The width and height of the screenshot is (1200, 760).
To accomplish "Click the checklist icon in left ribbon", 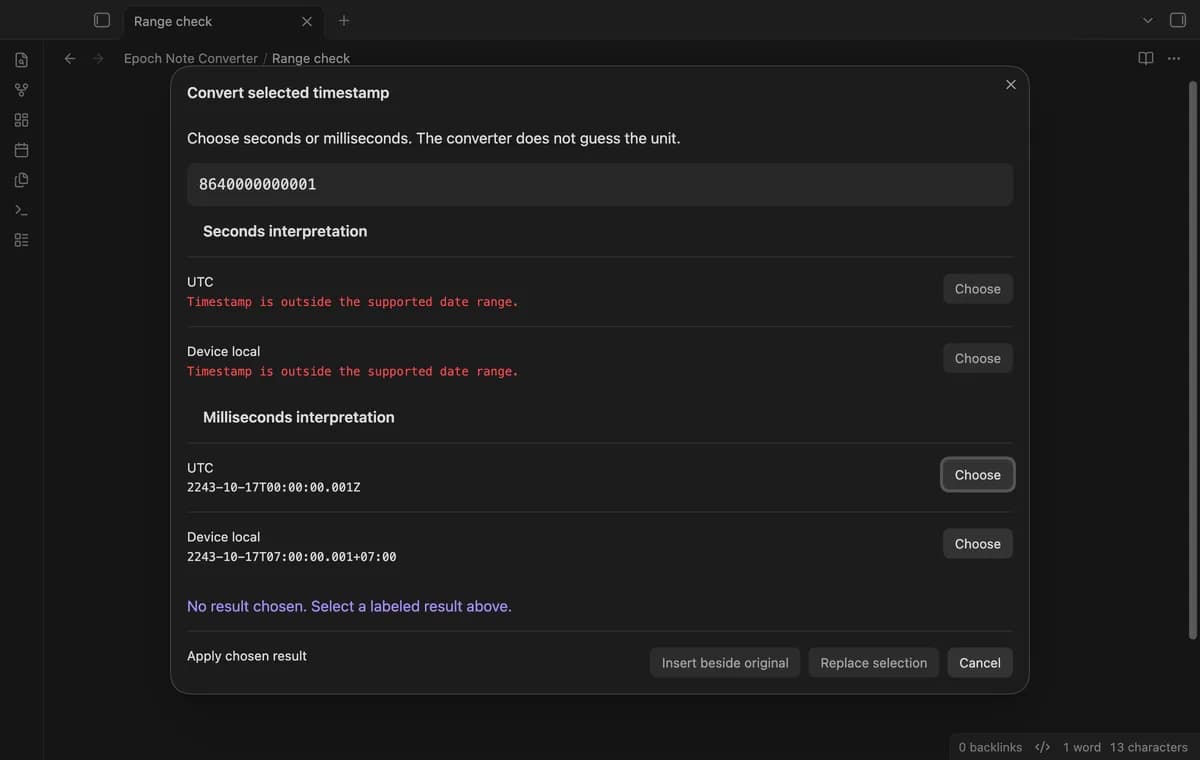I will [21, 240].
